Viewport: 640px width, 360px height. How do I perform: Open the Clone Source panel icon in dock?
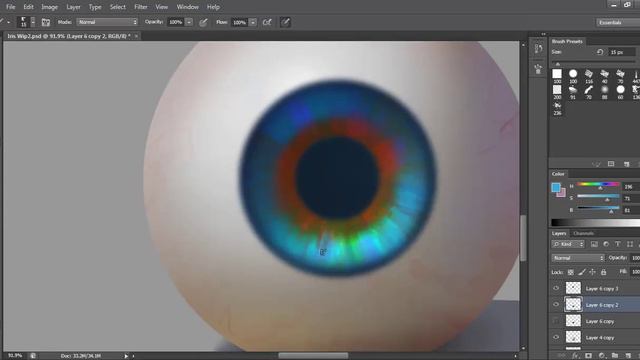pos(538,69)
